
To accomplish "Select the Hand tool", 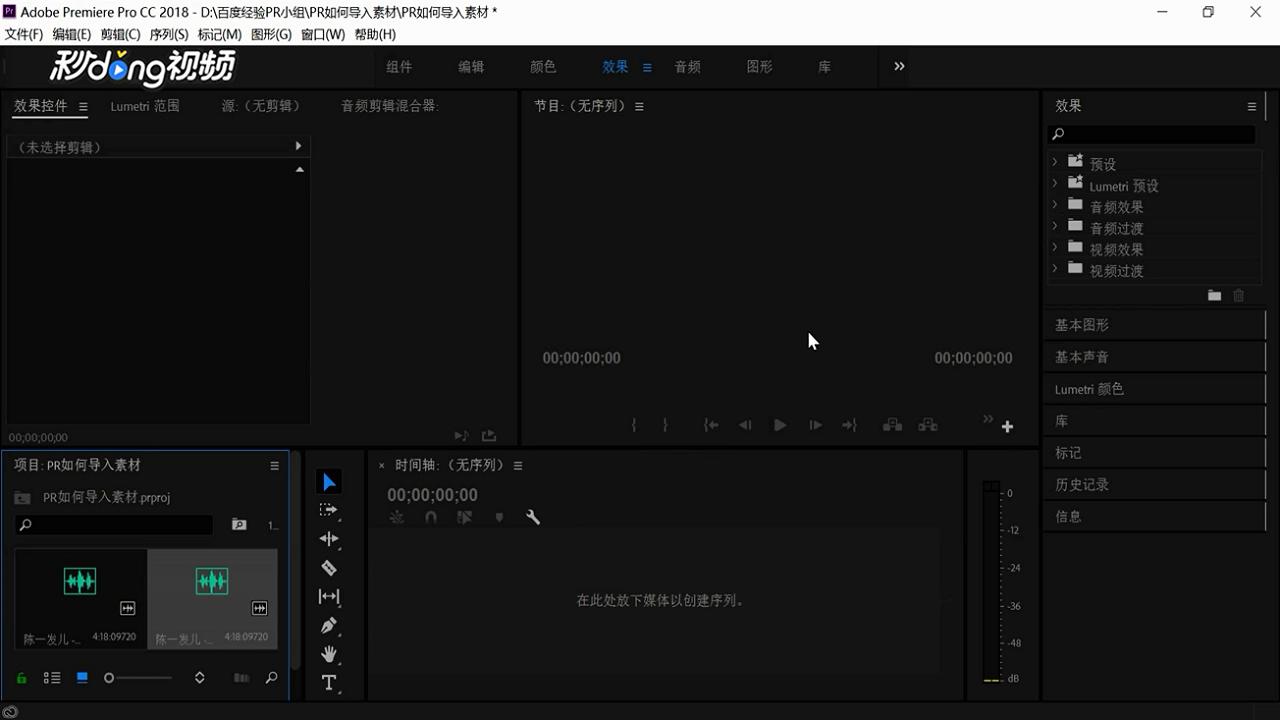I will 329,654.
